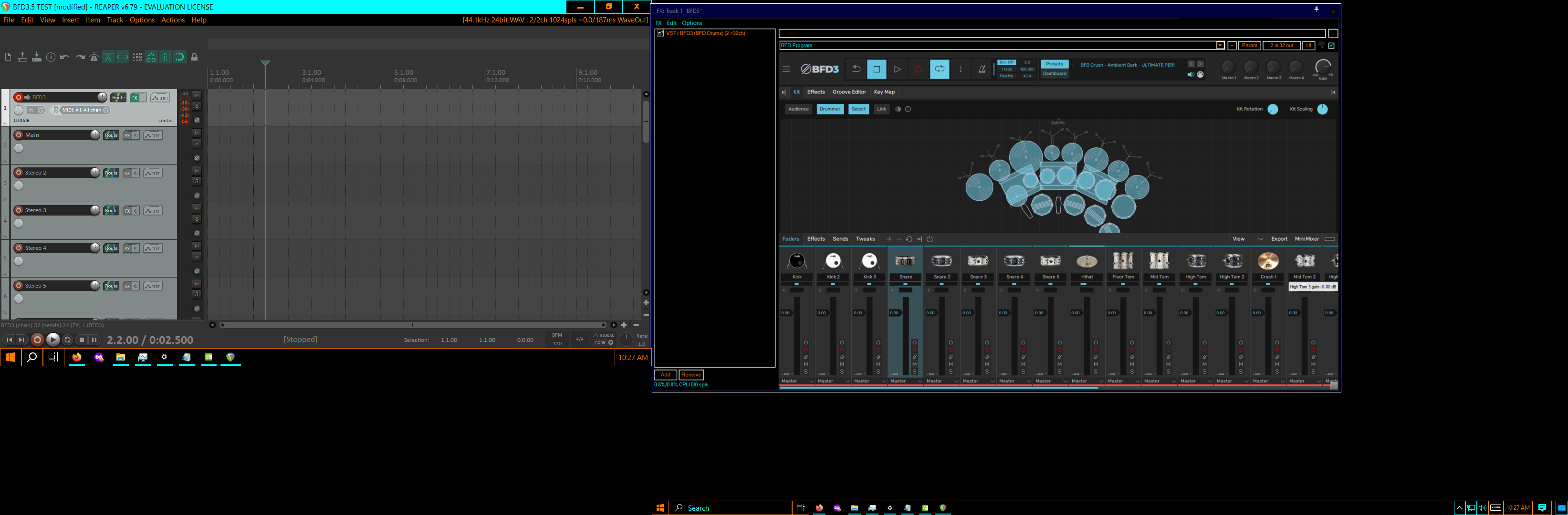Toggle REAPER snap magnet icon

click(180, 57)
